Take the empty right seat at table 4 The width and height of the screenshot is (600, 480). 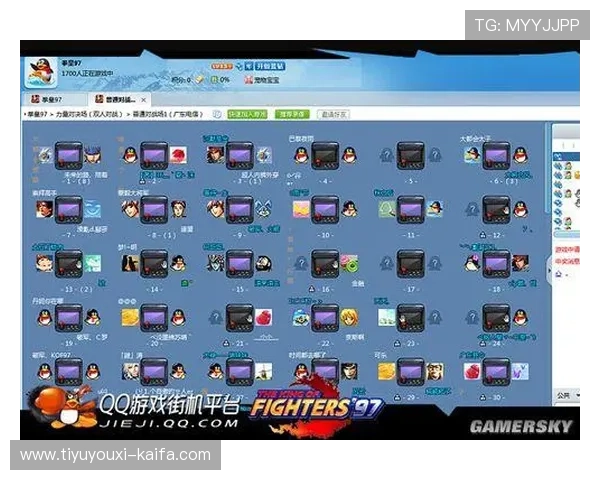349,155
